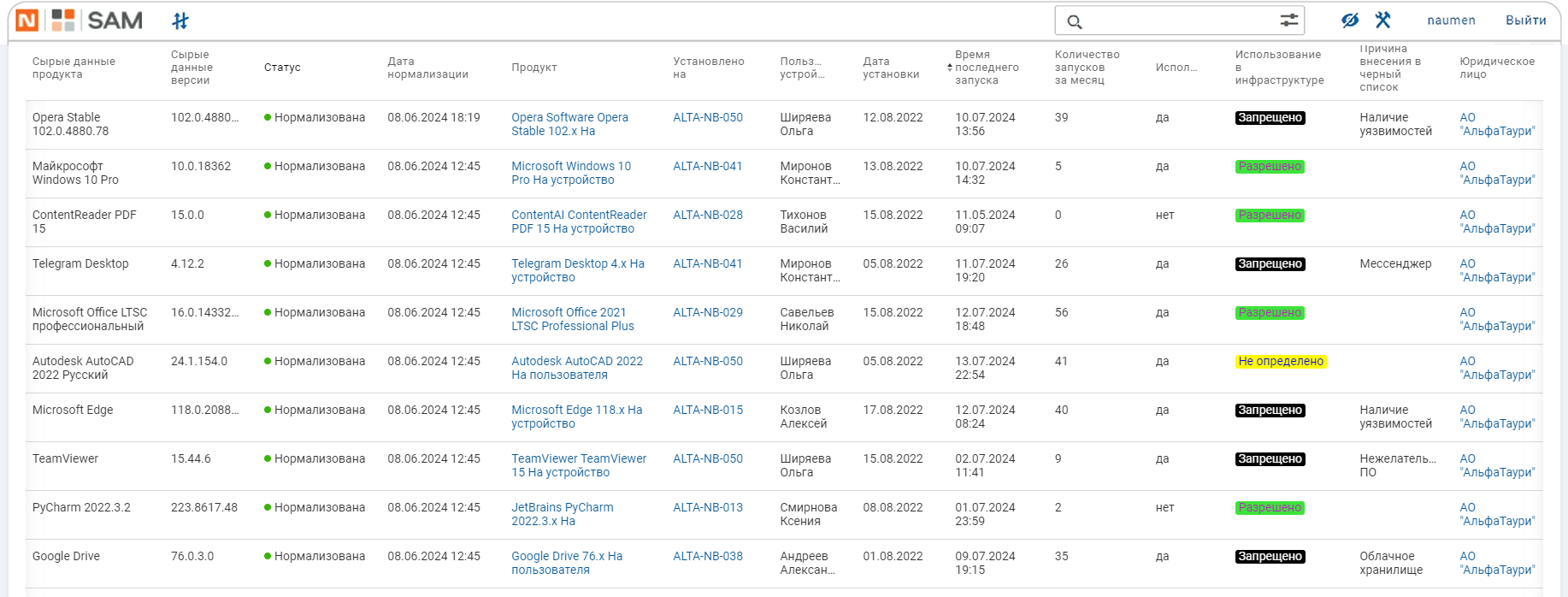The image size is (1568, 597).
Task: Open Microsoft Edge 118.x product link
Action: 577,417
